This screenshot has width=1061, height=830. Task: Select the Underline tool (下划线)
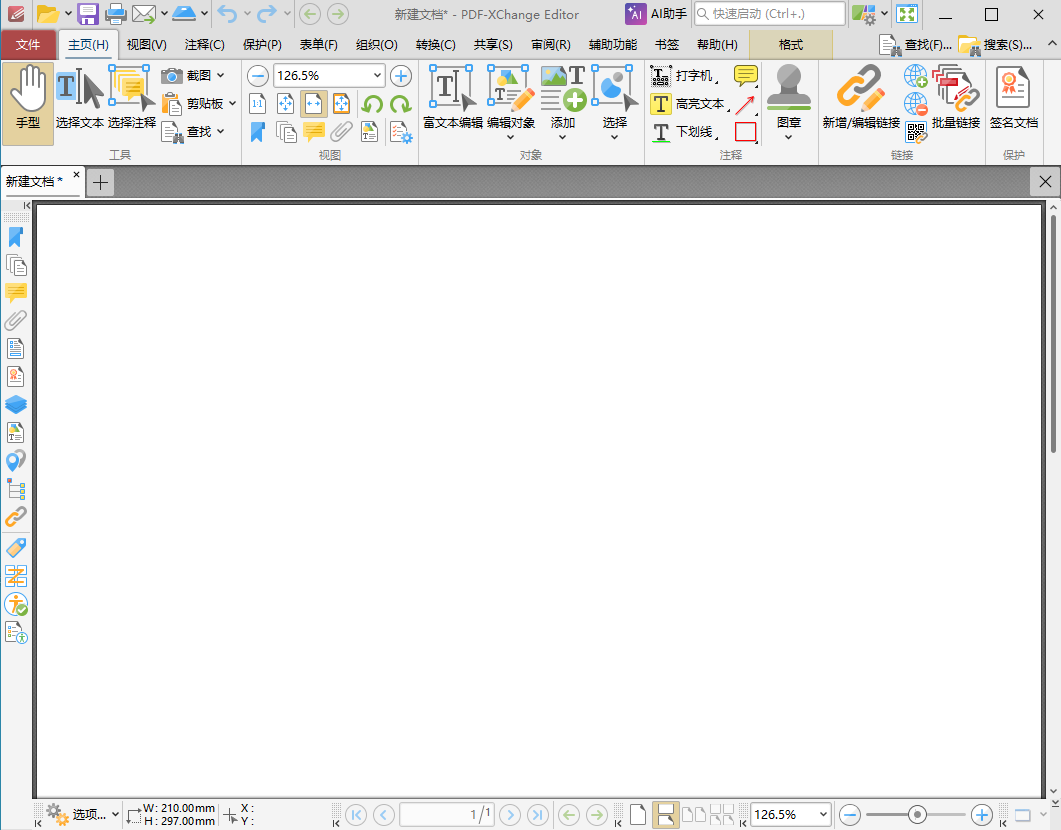tap(684, 131)
